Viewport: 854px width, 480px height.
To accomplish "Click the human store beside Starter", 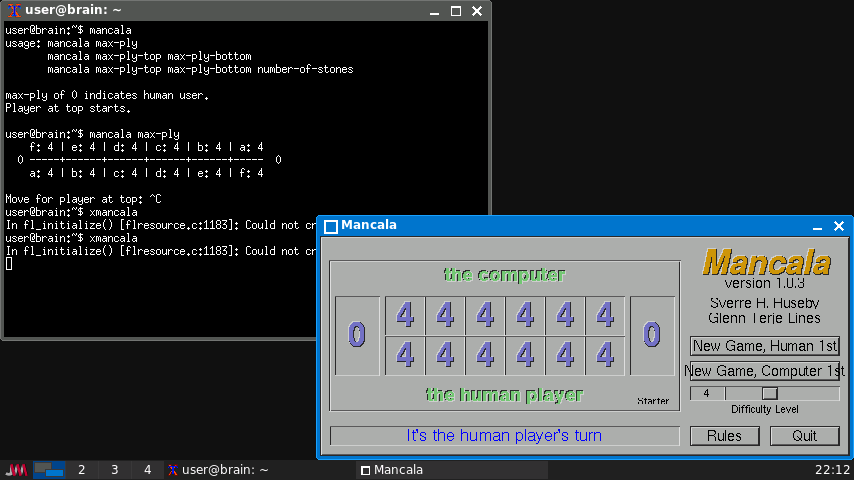I will (652, 336).
